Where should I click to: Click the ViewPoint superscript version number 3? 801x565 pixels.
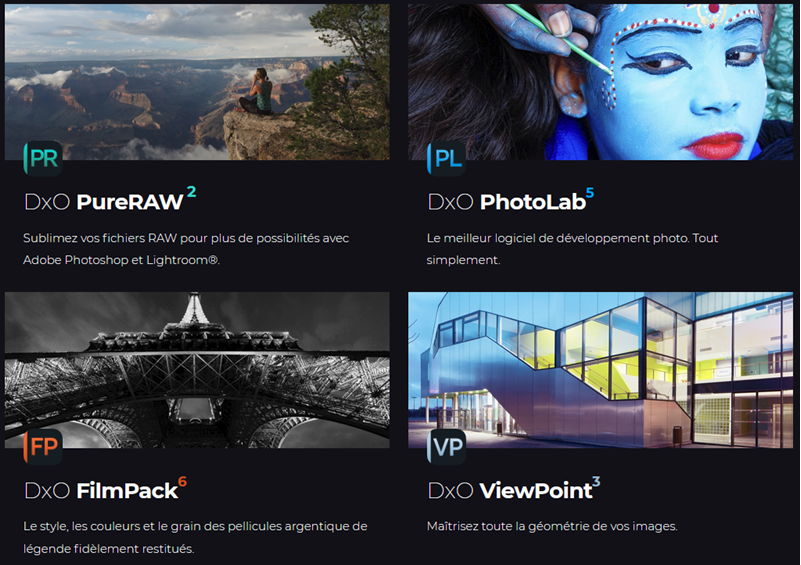click(596, 482)
